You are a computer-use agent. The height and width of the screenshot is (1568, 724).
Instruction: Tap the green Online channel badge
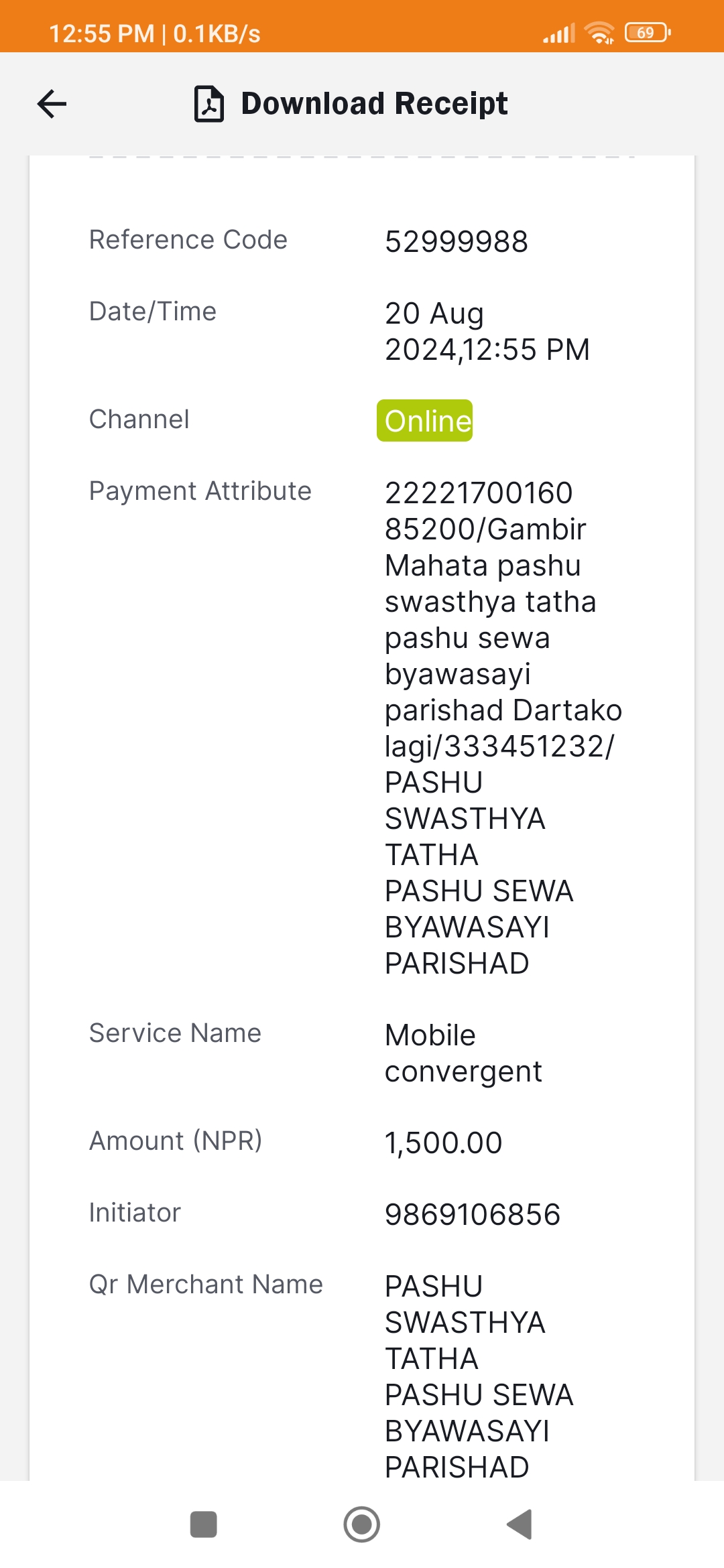[x=425, y=421]
